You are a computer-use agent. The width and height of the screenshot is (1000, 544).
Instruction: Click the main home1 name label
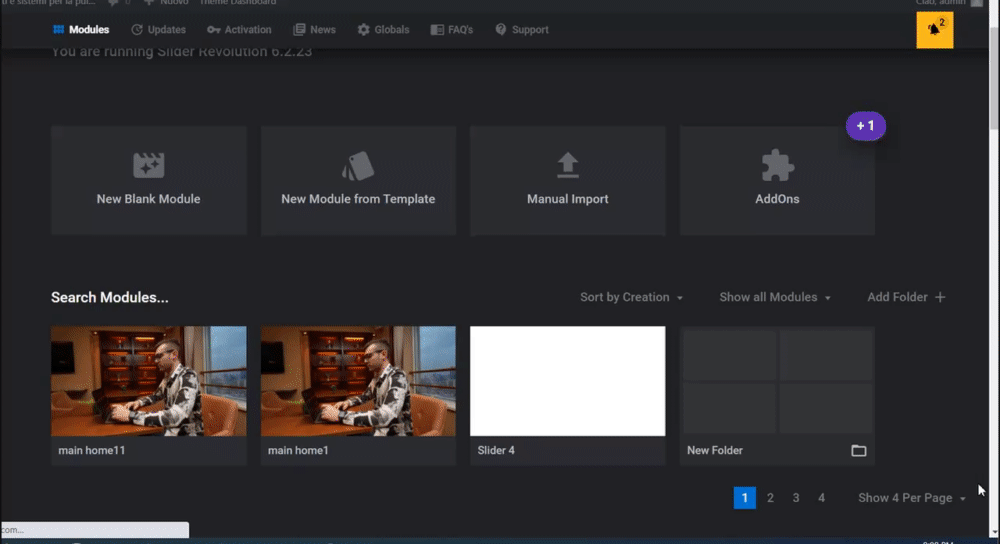point(298,450)
